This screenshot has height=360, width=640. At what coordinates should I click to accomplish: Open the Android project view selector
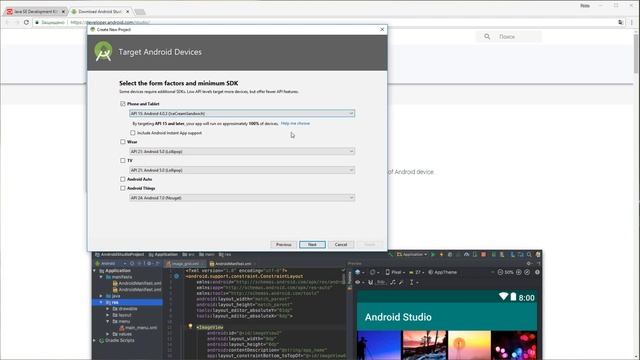click(111, 264)
